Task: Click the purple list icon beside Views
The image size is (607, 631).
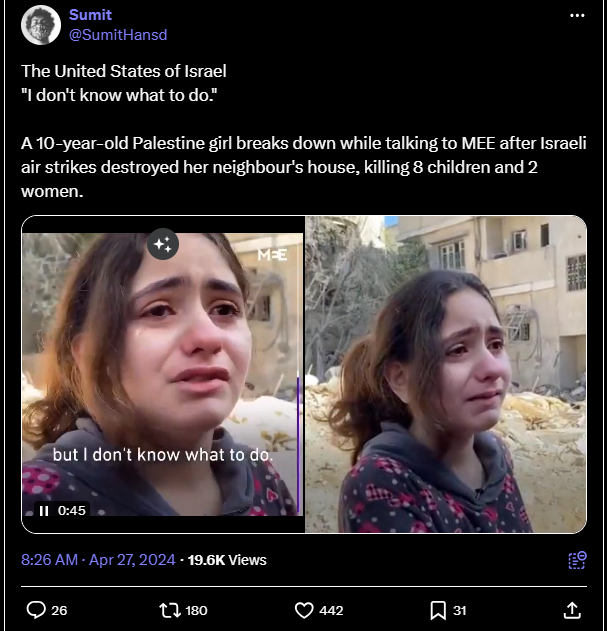Action: tap(576, 560)
